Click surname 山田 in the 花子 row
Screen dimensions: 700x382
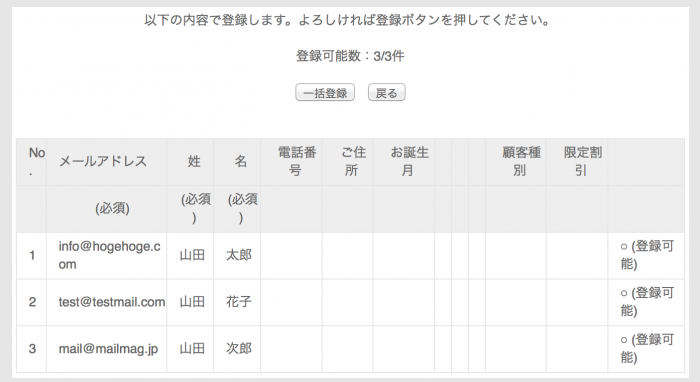192,302
